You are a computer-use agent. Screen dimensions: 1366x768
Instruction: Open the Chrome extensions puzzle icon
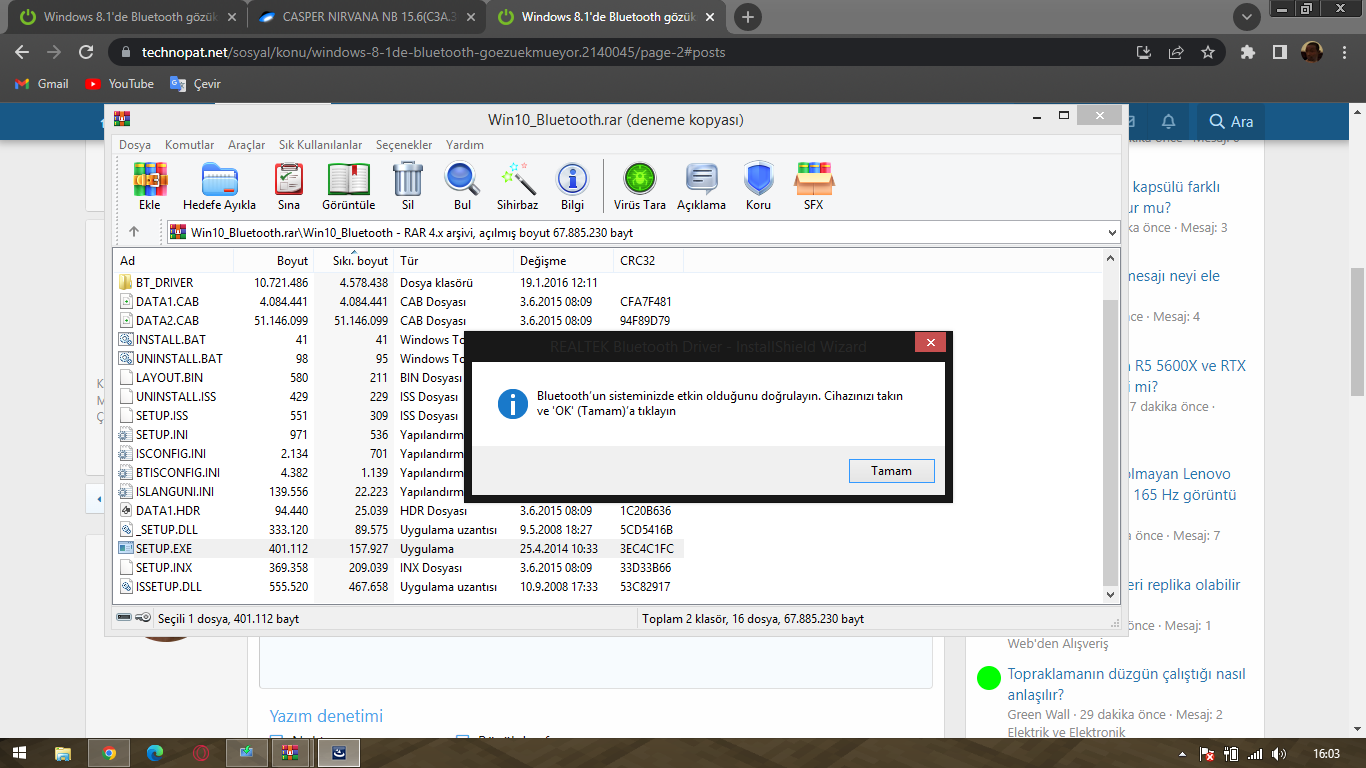point(1247,52)
